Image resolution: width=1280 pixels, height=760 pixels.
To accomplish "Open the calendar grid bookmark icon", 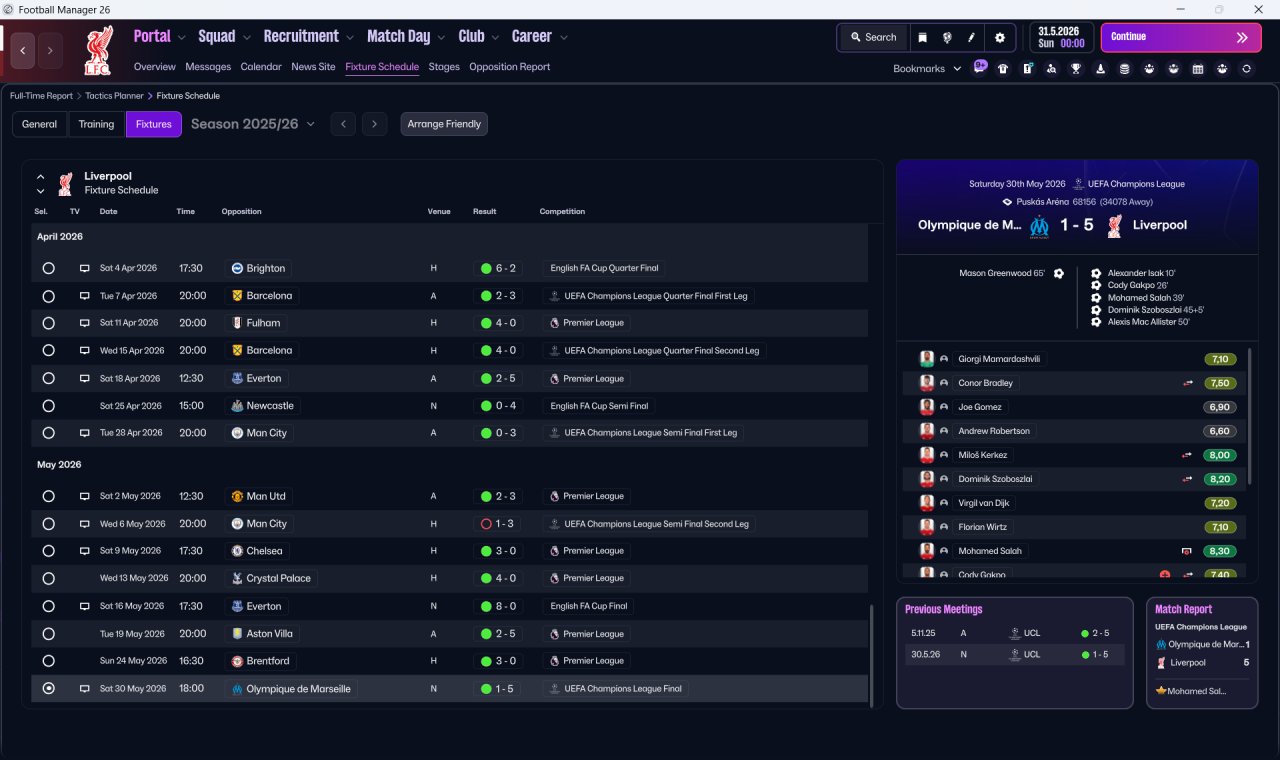I will tap(1198, 69).
